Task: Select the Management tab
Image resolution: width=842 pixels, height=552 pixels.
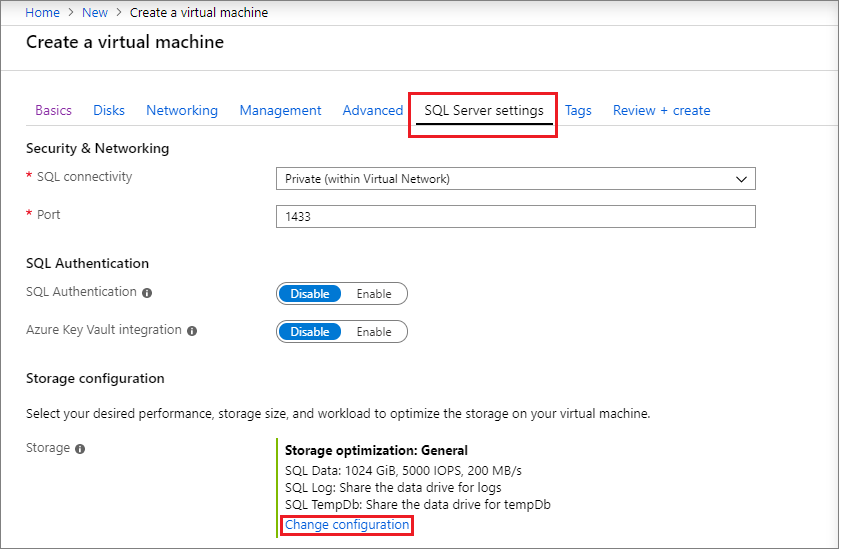Action: (280, 111)
